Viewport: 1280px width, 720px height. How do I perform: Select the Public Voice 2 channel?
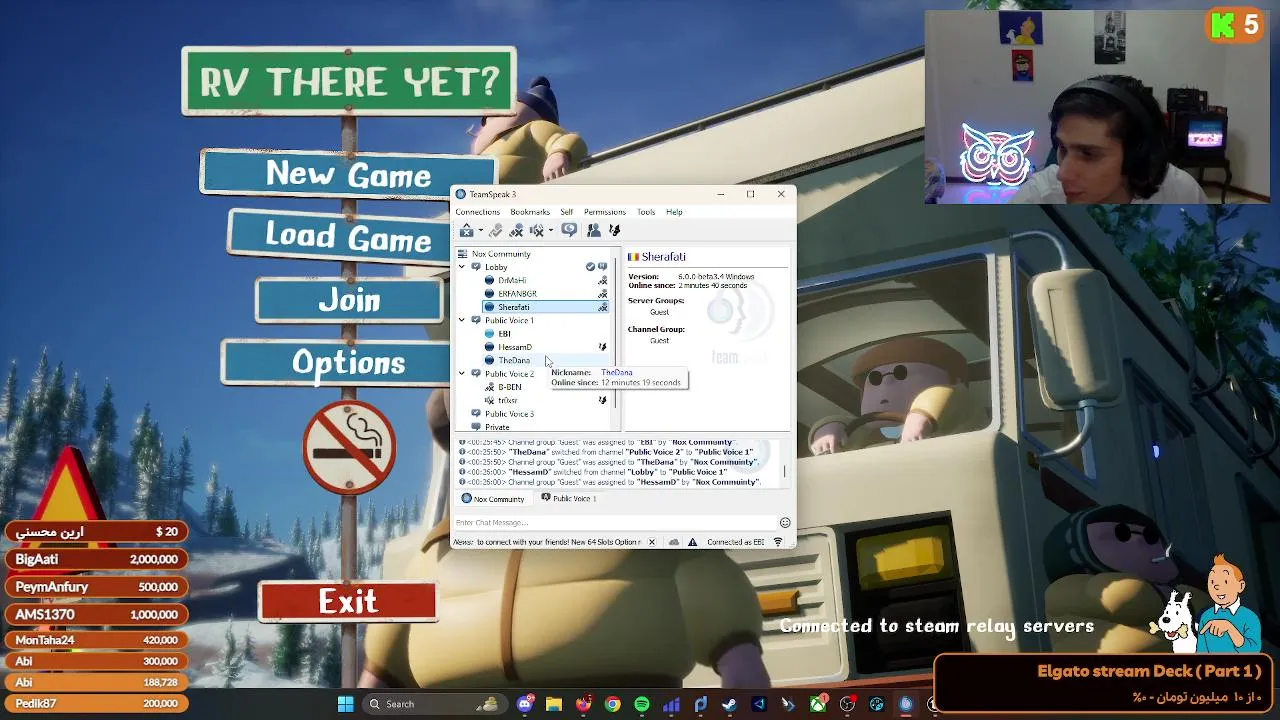click(x=509, y=373)
